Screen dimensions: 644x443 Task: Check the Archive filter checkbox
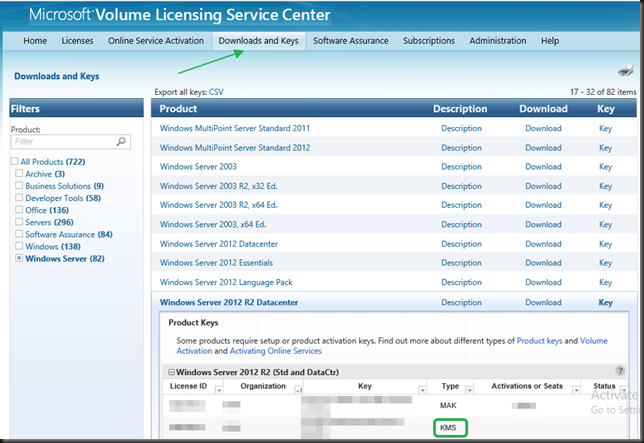point(19,173)
